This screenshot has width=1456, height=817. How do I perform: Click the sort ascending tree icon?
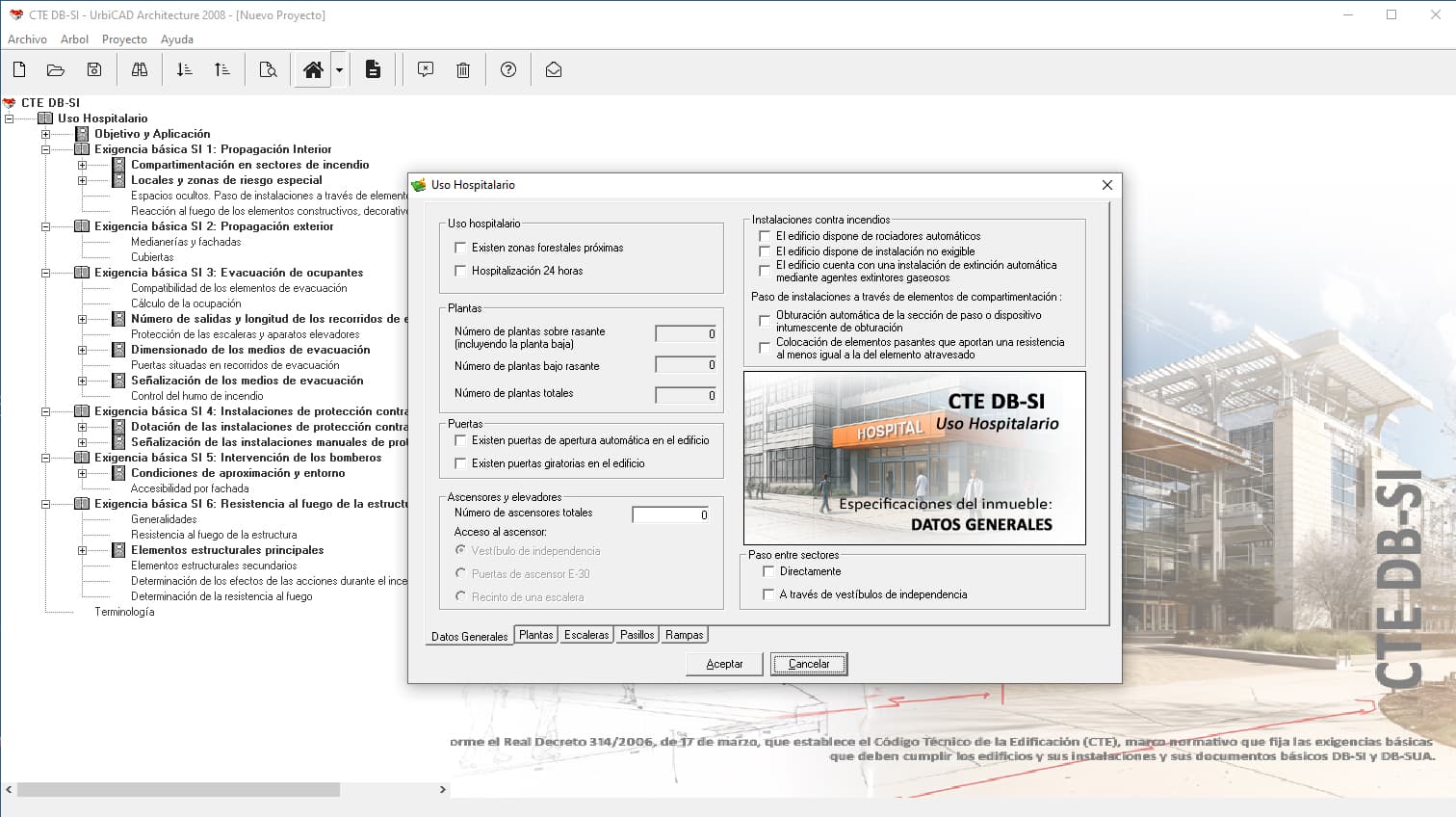(x=221, y=69)
